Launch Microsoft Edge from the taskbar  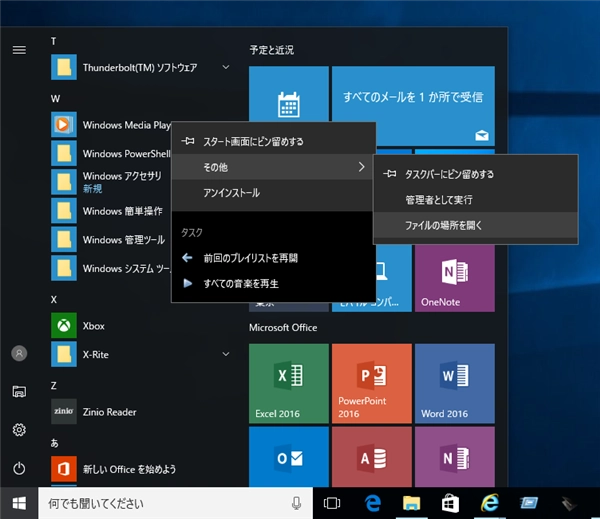tap(372, 503)
